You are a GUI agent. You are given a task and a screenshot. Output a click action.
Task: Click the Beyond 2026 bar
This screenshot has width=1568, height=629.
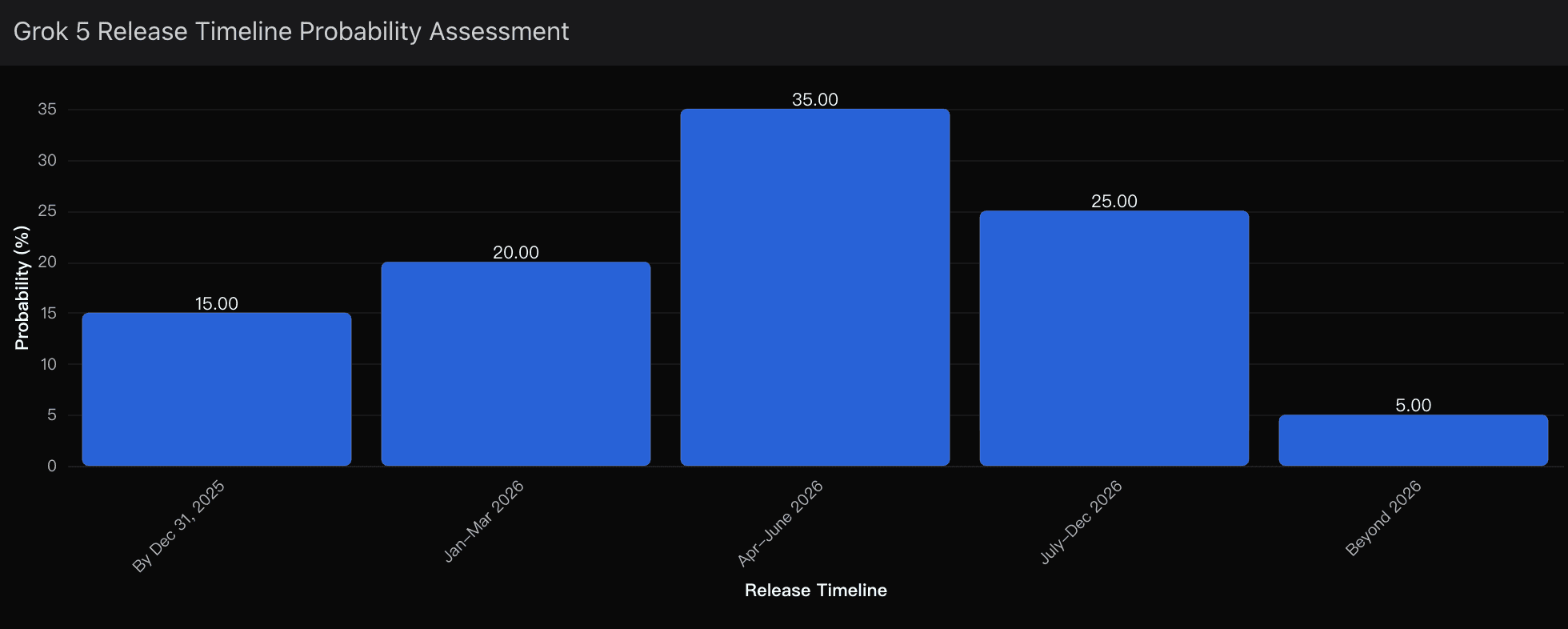click(1414, 440)
